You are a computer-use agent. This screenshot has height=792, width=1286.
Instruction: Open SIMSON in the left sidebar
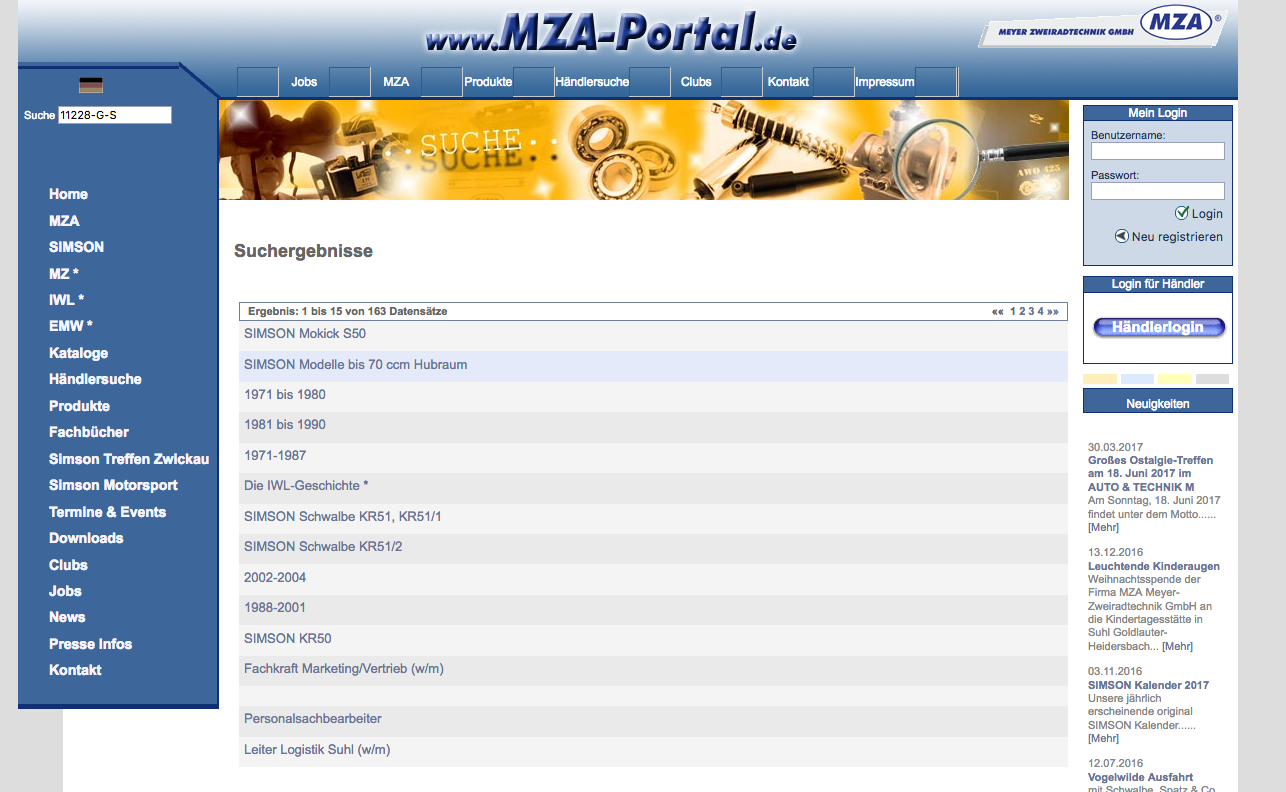pyautogui.click(x=76, y=247)
